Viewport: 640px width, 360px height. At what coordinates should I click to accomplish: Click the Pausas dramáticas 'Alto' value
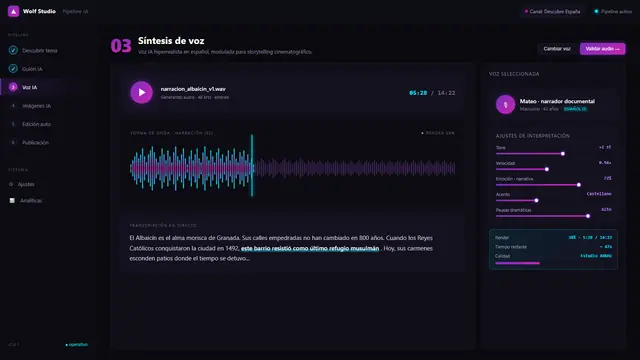(x=607, y=209)
